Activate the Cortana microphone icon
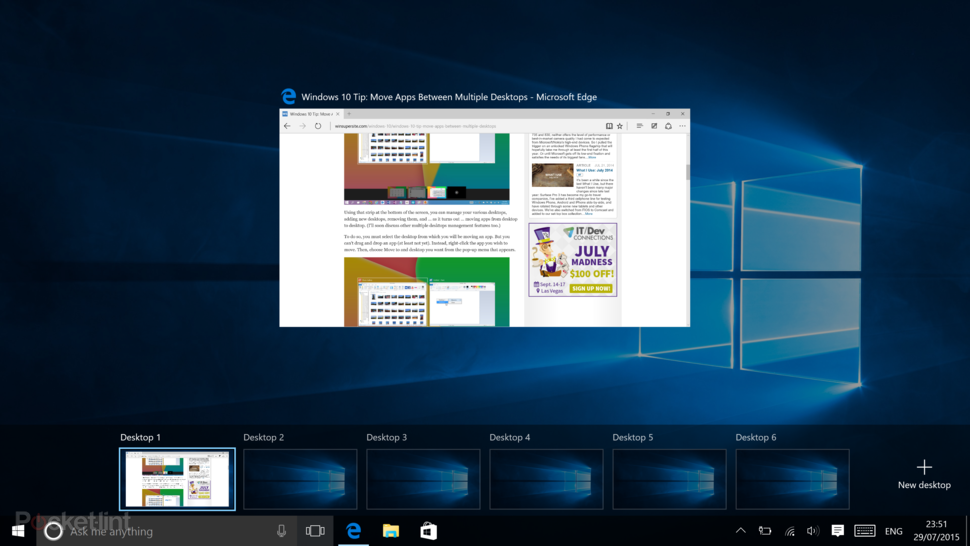Screen dimensions: 970x546 (x=281, y=531)
